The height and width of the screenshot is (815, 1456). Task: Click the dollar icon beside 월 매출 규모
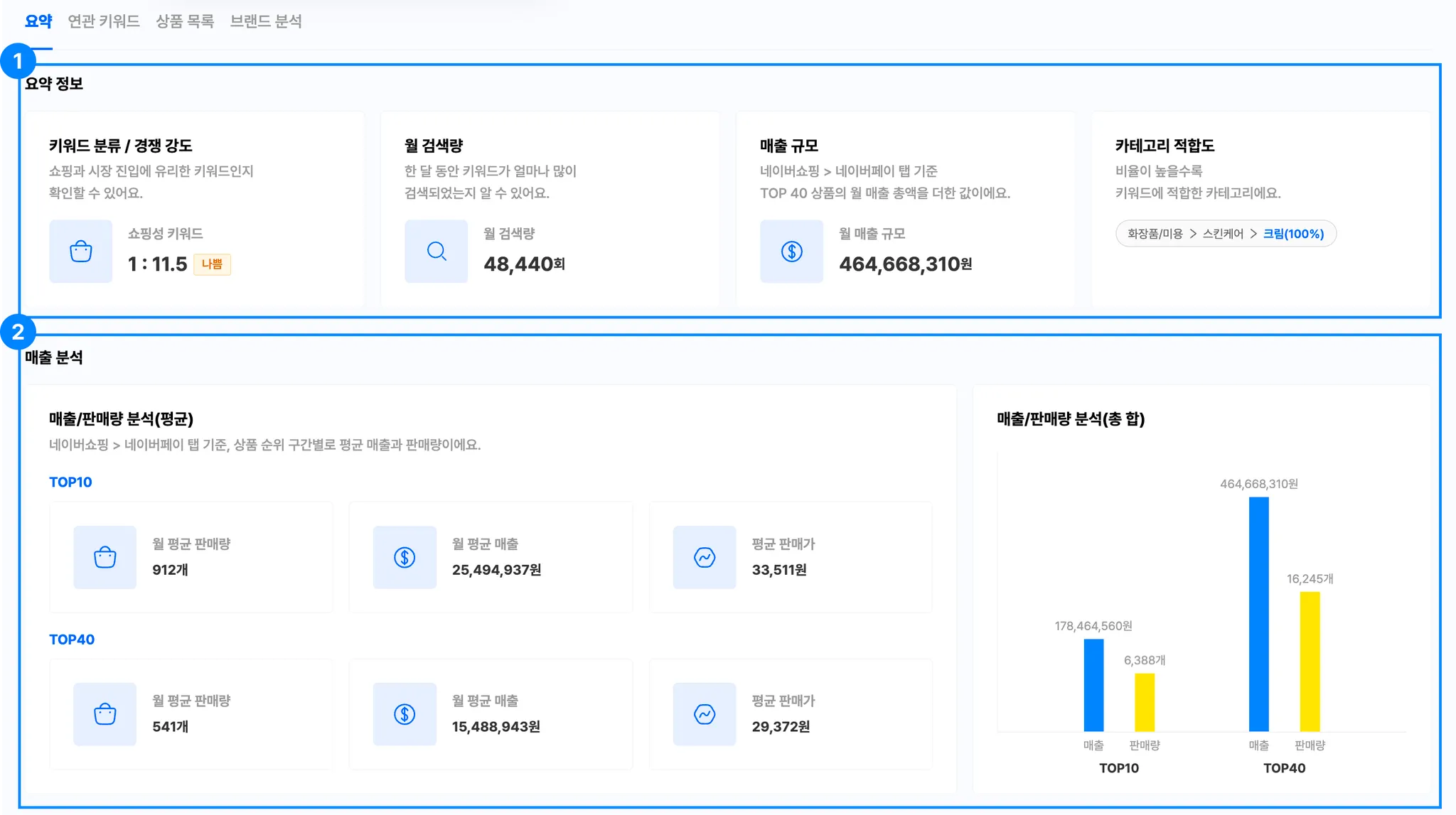tap(792, 252)
